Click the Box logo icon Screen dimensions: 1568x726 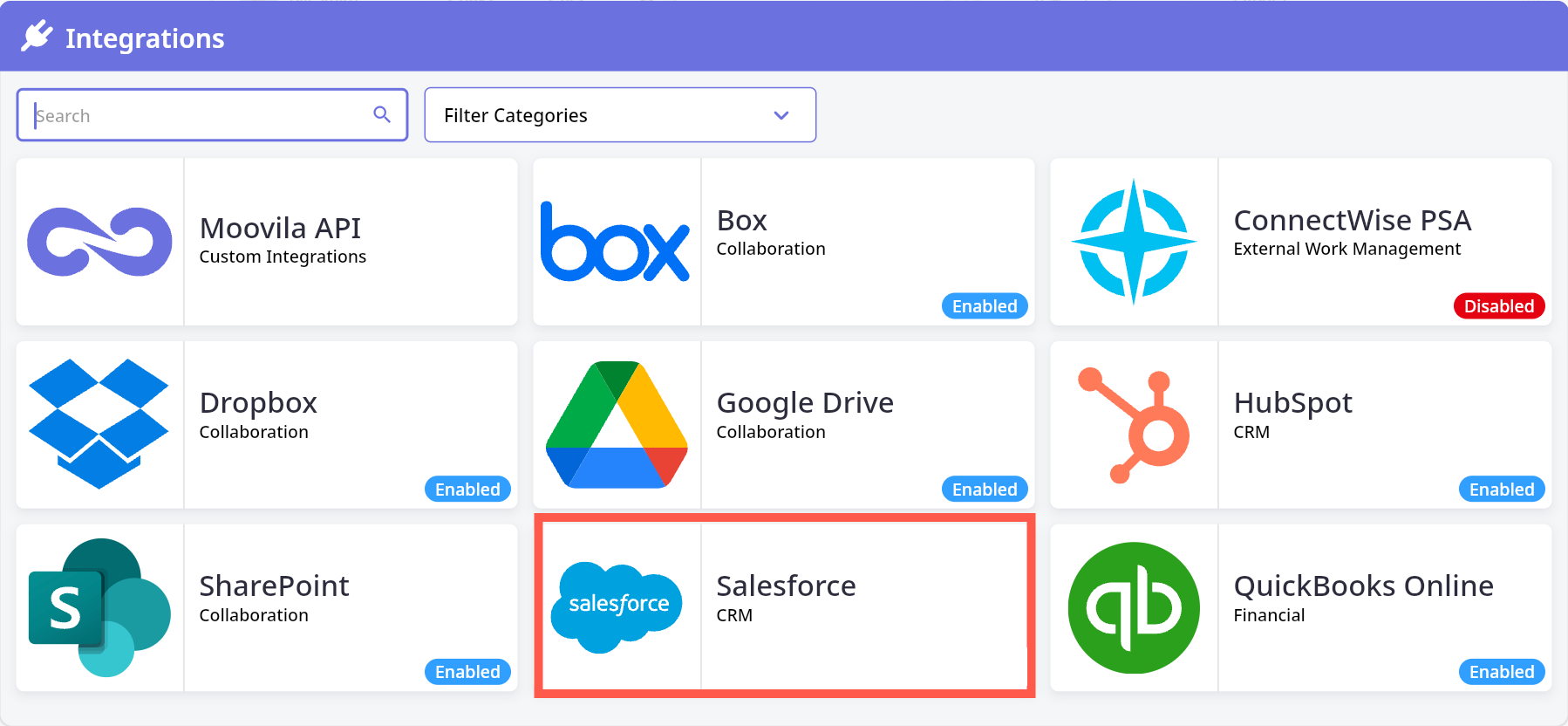tap(616, 242)
